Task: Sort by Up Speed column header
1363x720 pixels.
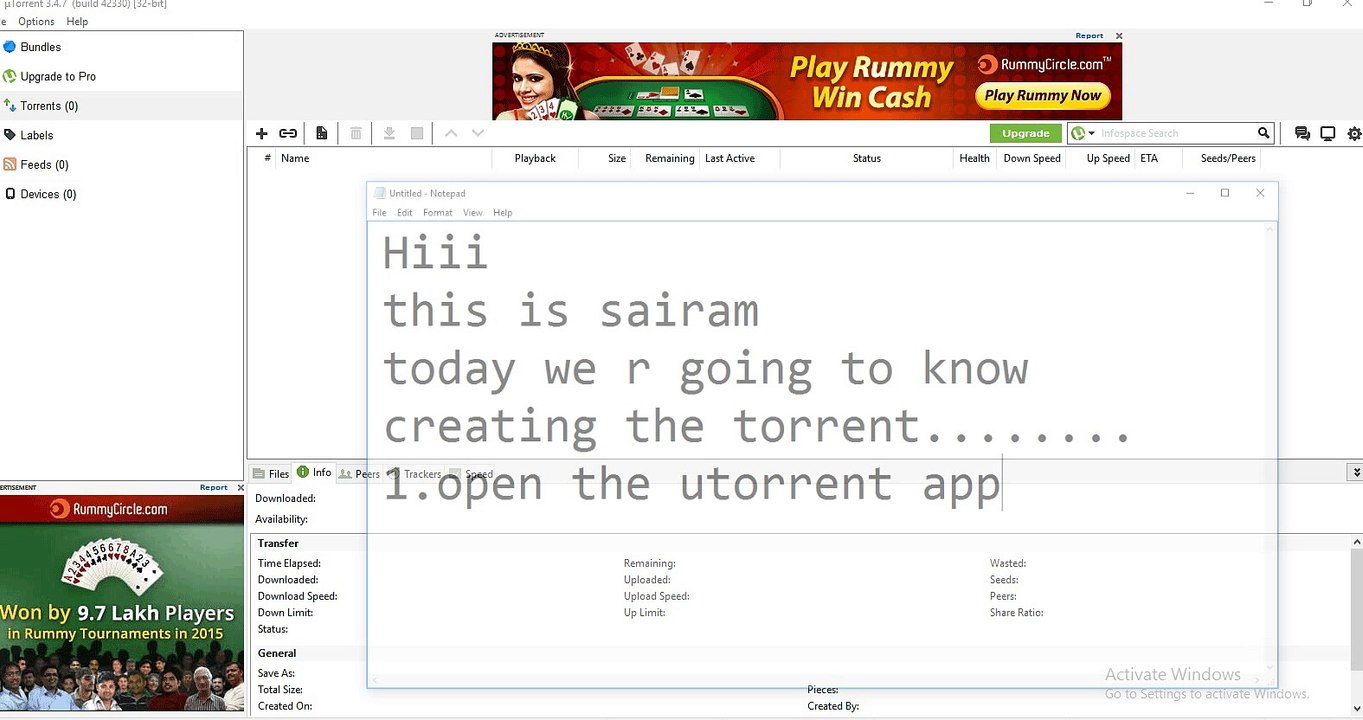Action: point(1108,158)
